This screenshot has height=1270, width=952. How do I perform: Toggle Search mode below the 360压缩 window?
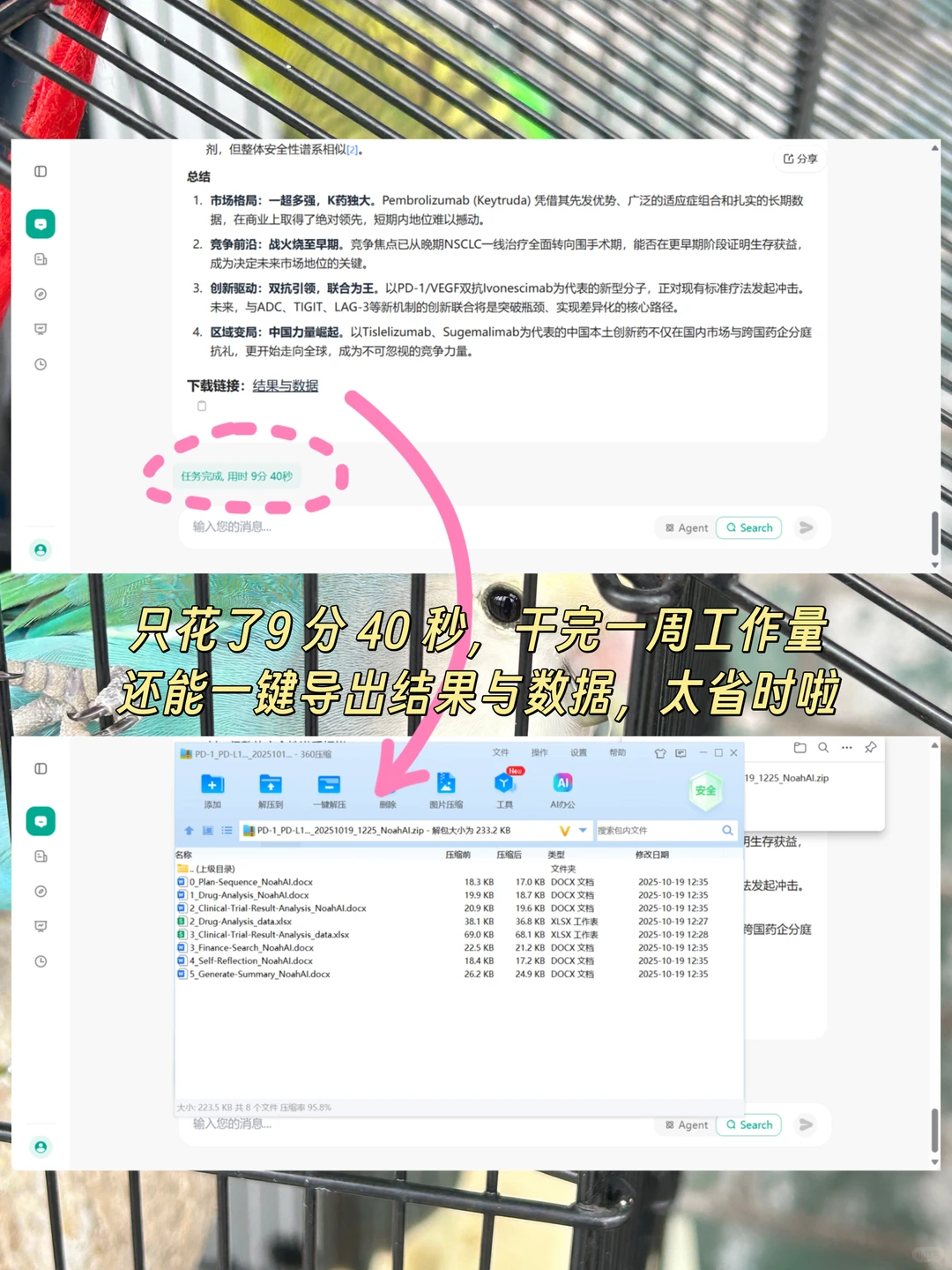pos(749,1124)
